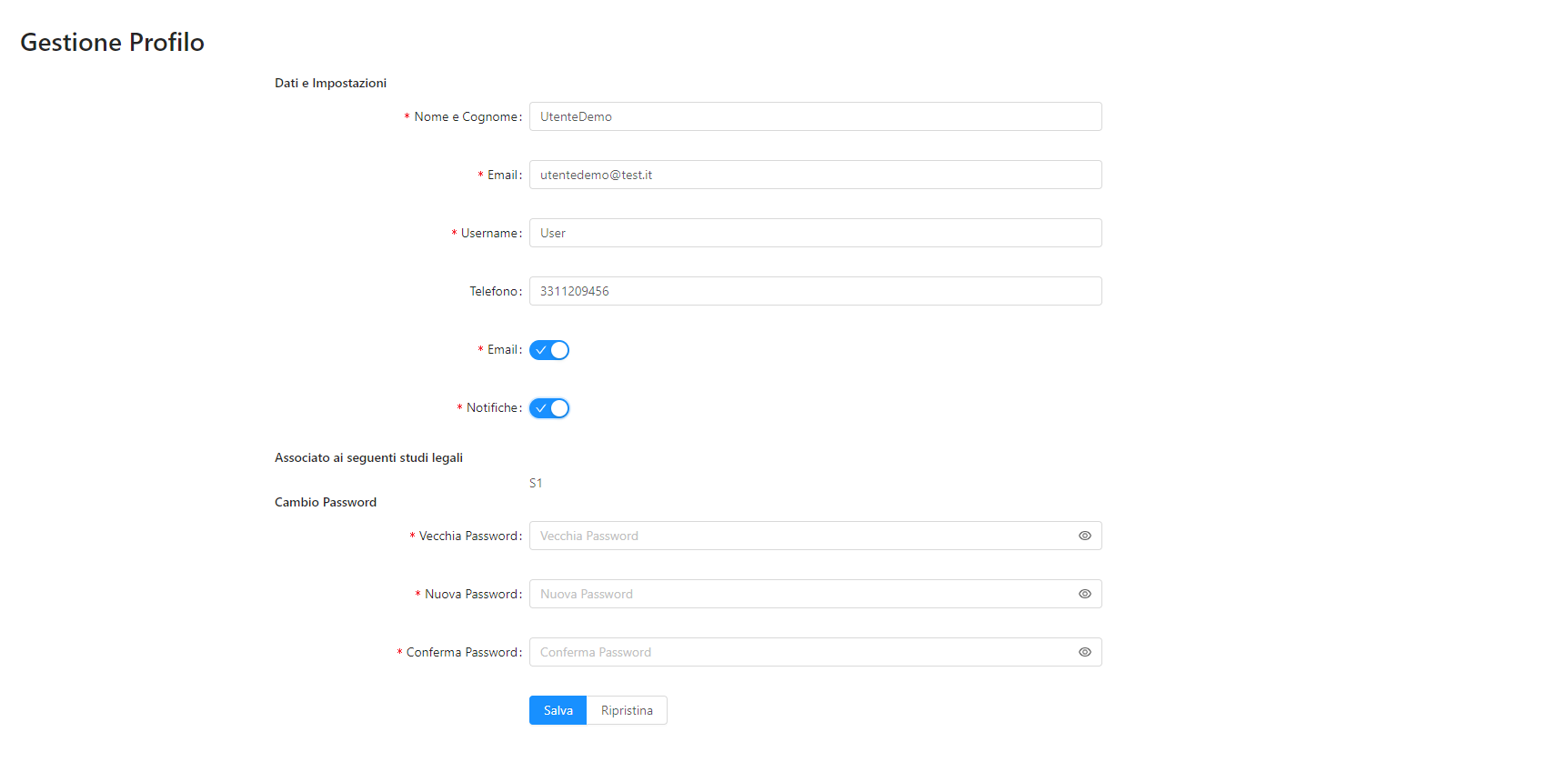
Task: Select the Username input field
Action: coord(815,233)
